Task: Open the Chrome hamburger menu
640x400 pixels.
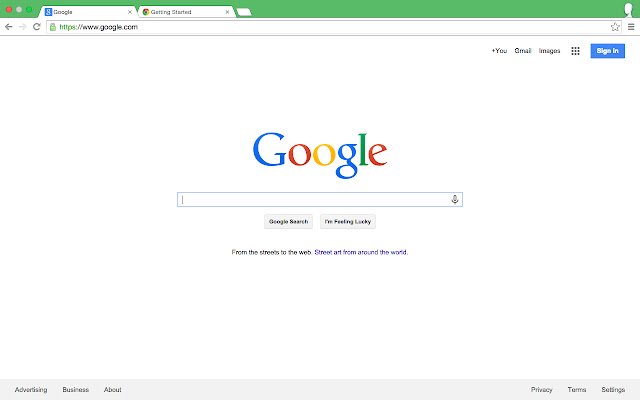Action: click(x=631, y=27)
